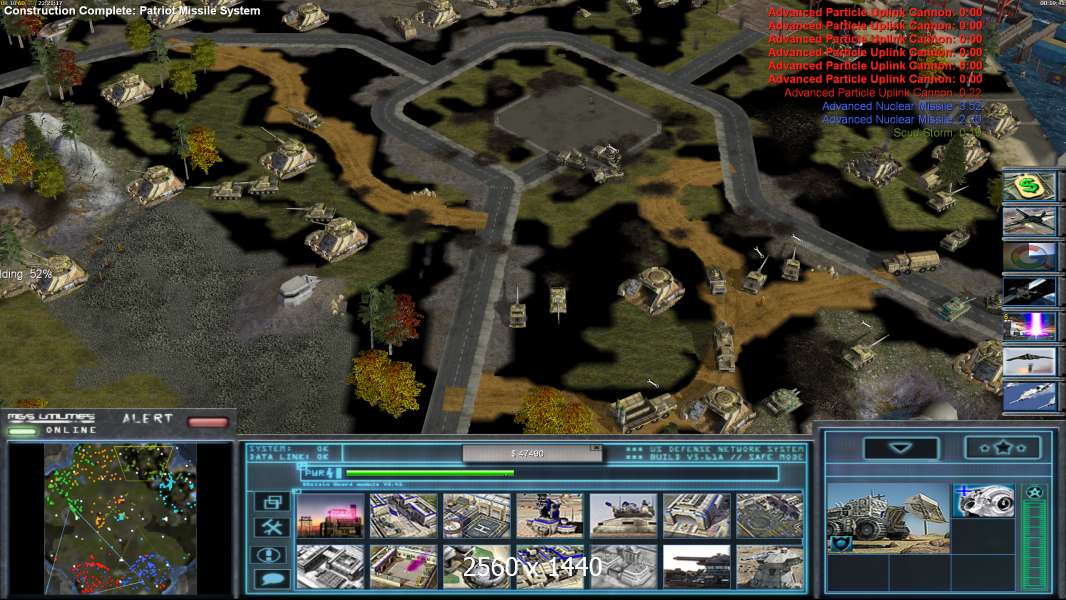
Task: Build the Patriot missile launcher structure
Action: point(550,516)
